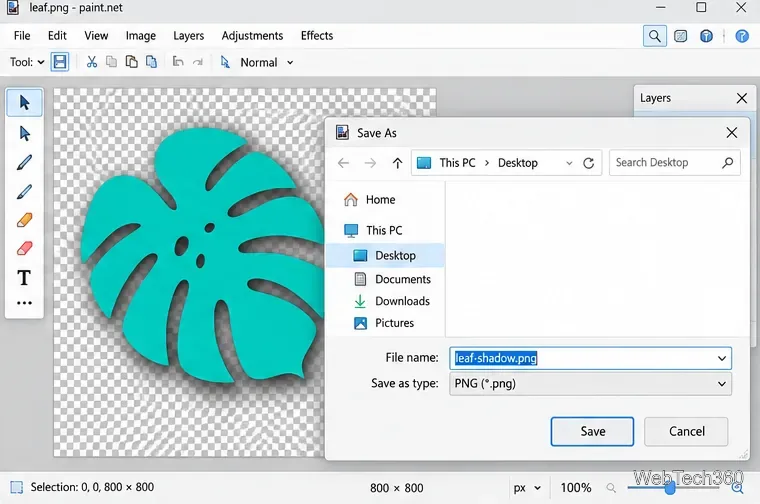The height and width of the screenshot is (504, 760).
Task: Close the Save As dialog
Action: 732,133
